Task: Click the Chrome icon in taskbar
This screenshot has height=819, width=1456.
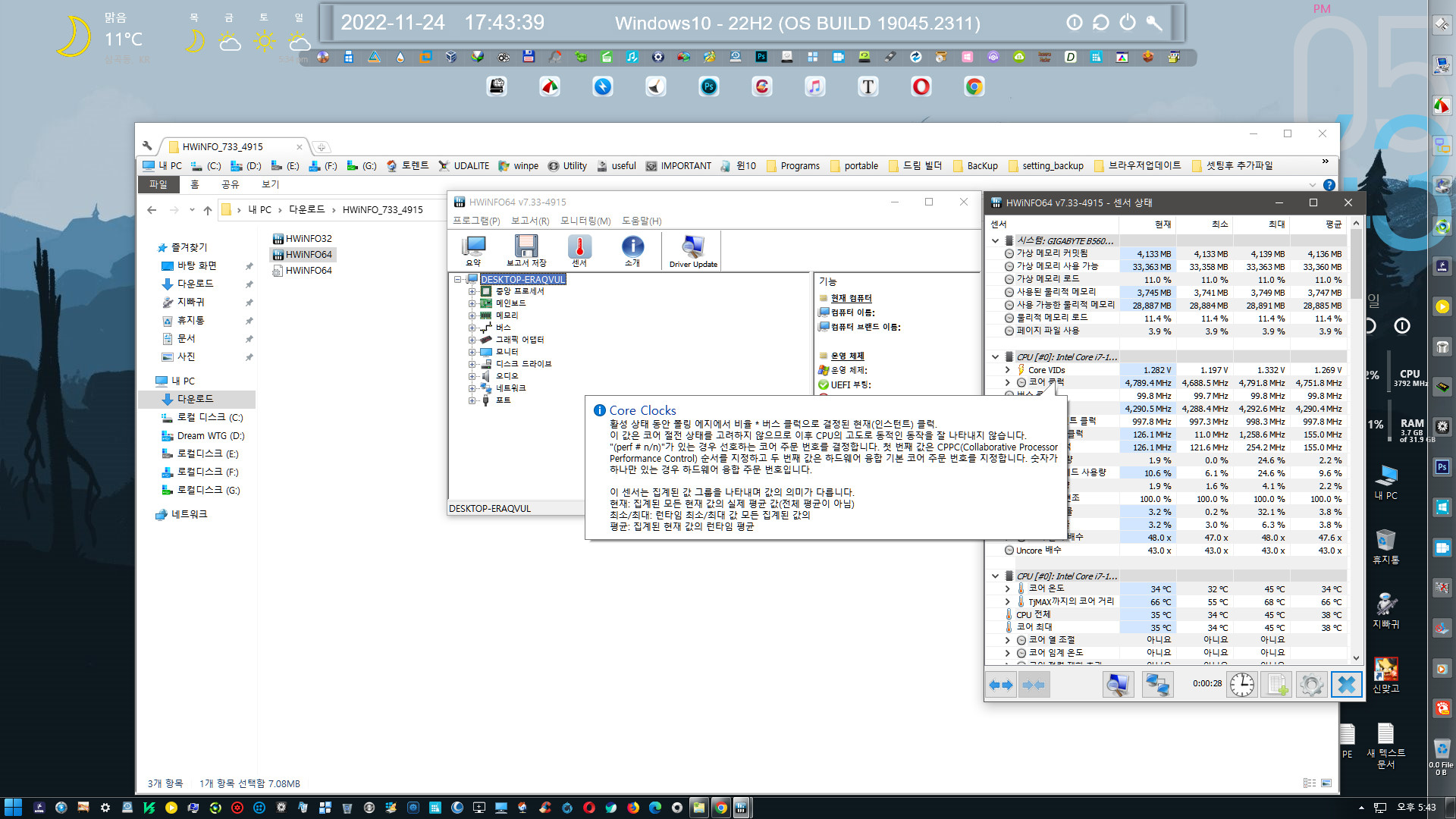Action: point(720,808)
